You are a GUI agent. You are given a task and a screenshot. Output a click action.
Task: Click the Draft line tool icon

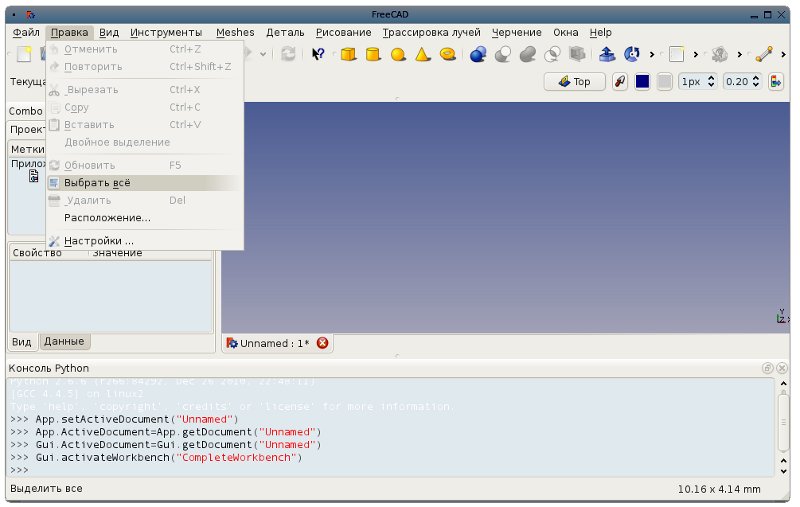coord(764,54)
